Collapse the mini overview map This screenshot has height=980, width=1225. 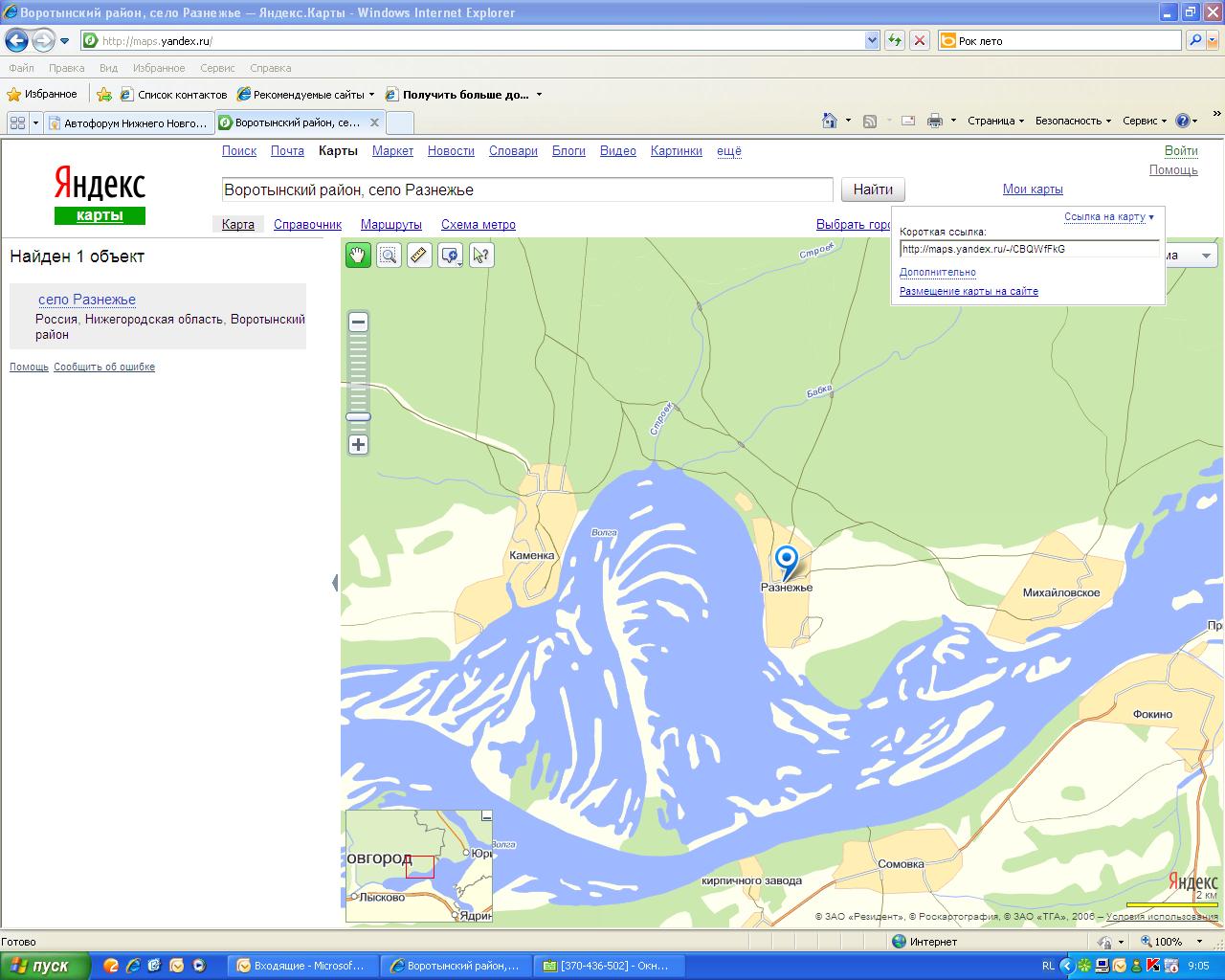(x=486, y=817)
